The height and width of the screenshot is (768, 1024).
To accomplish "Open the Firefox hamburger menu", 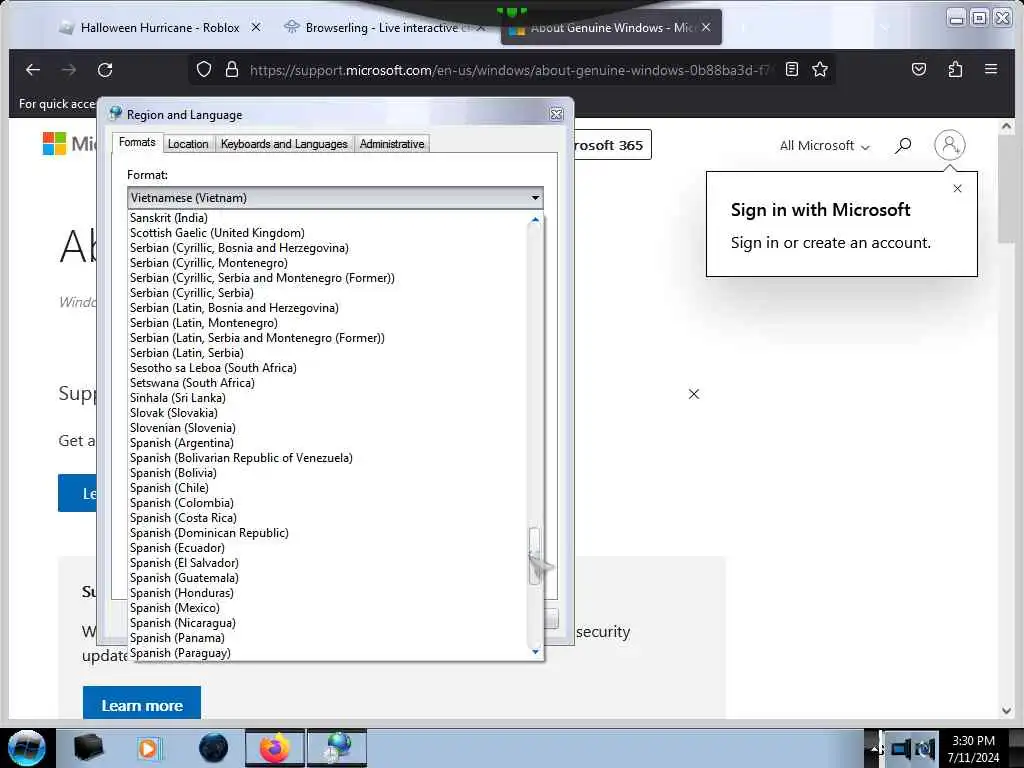I will click(991, 69).
